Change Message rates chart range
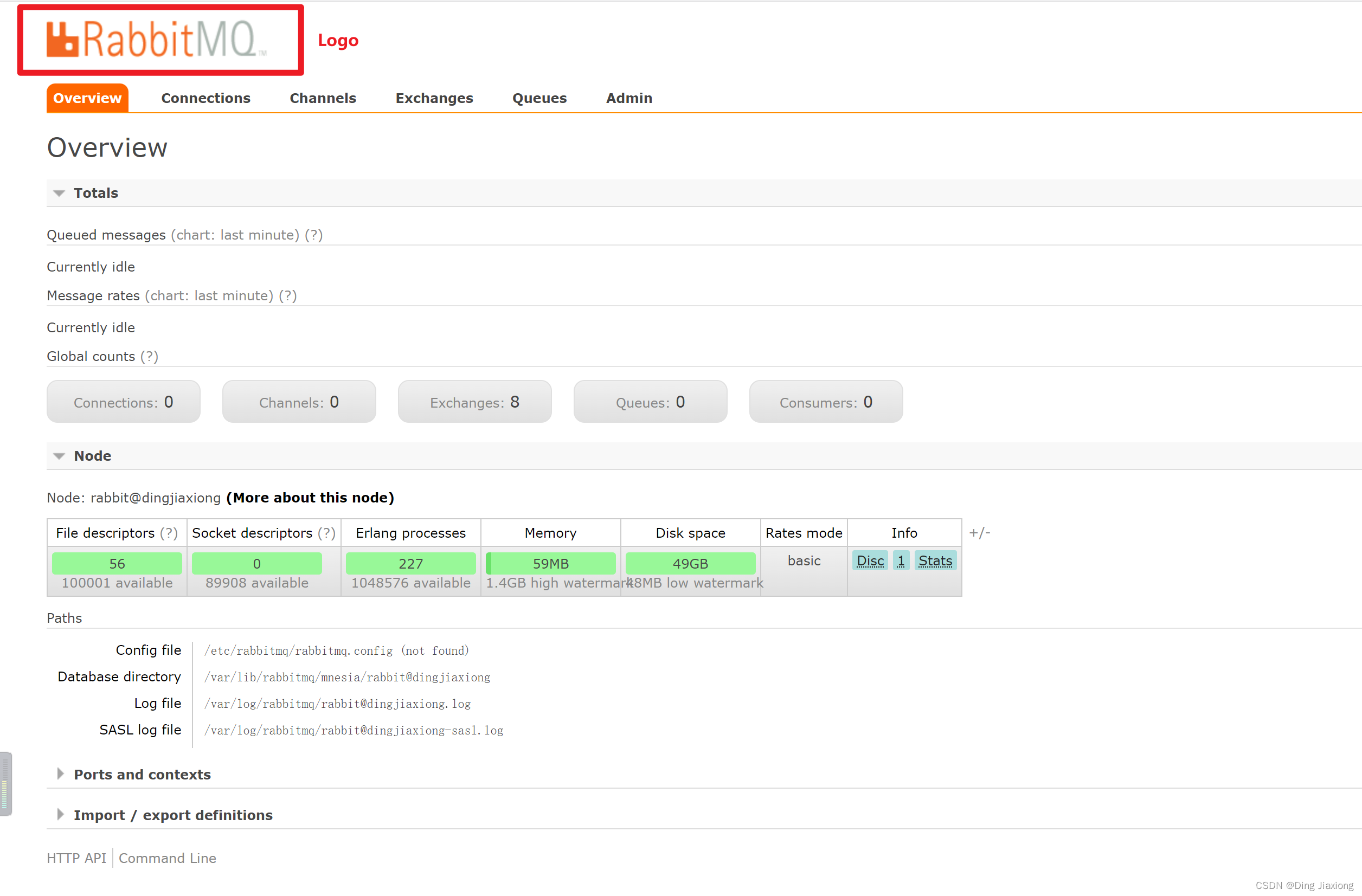The width and height of the screenshot is (1362, 896). tap(209, 296)
